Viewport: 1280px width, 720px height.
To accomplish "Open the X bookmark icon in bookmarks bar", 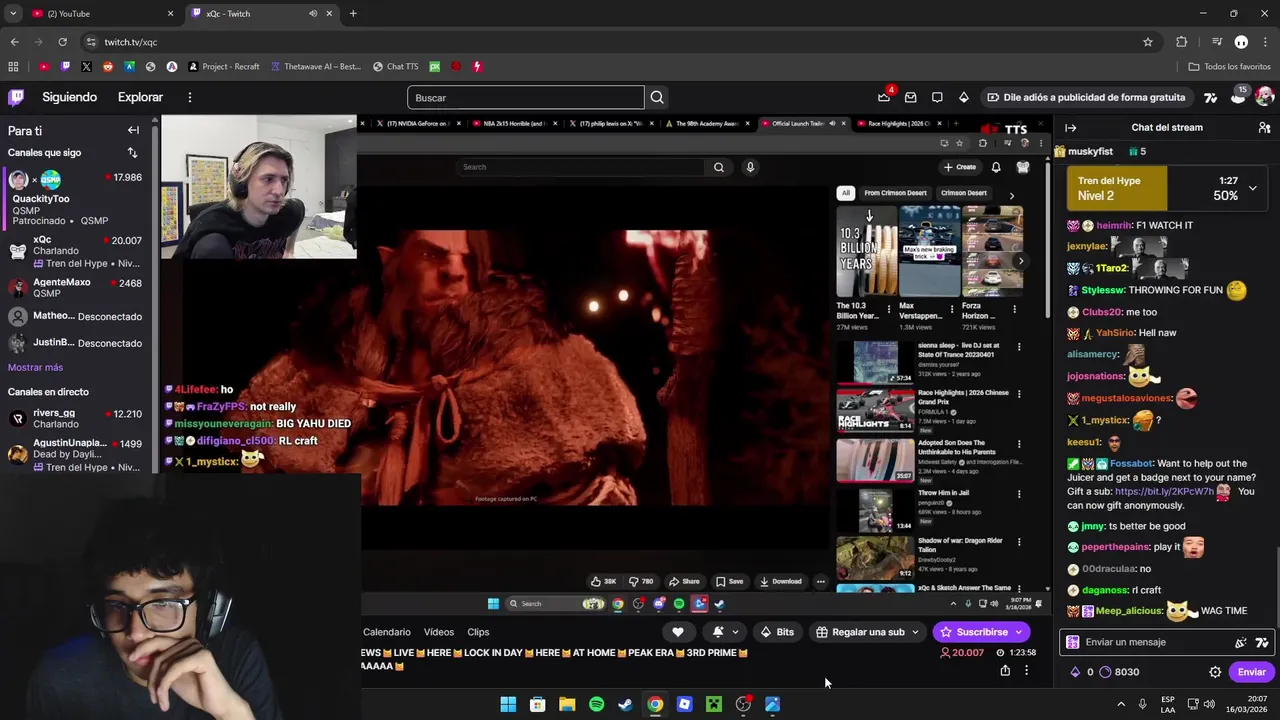I will (x=86, y=67).
